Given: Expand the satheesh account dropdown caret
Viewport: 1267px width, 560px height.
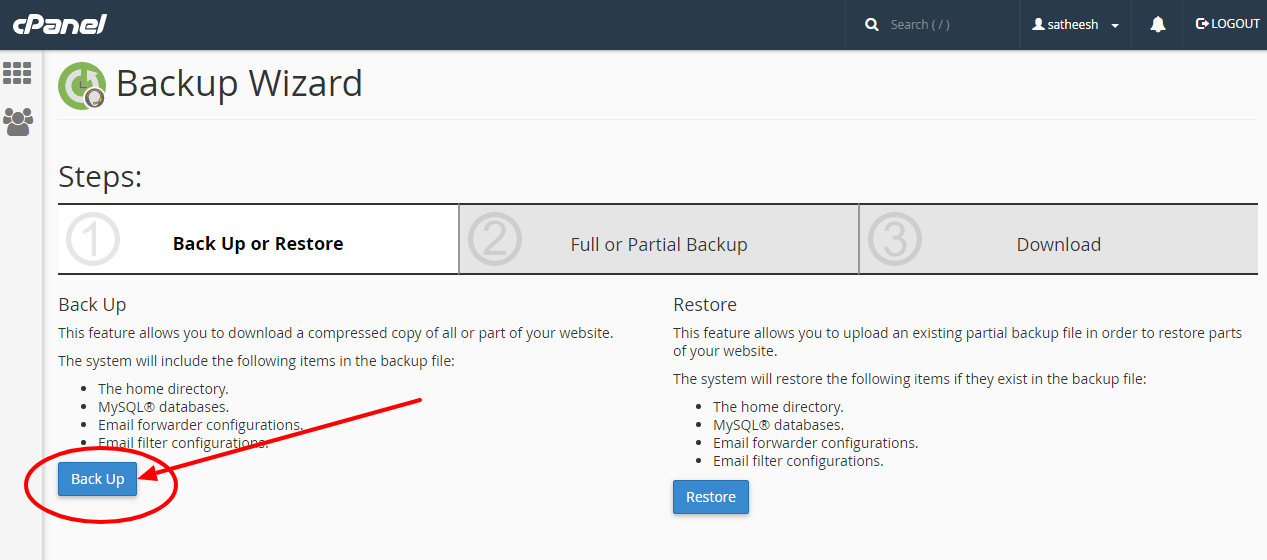Looking at the screenshot, I should (x=1115, y=25).
